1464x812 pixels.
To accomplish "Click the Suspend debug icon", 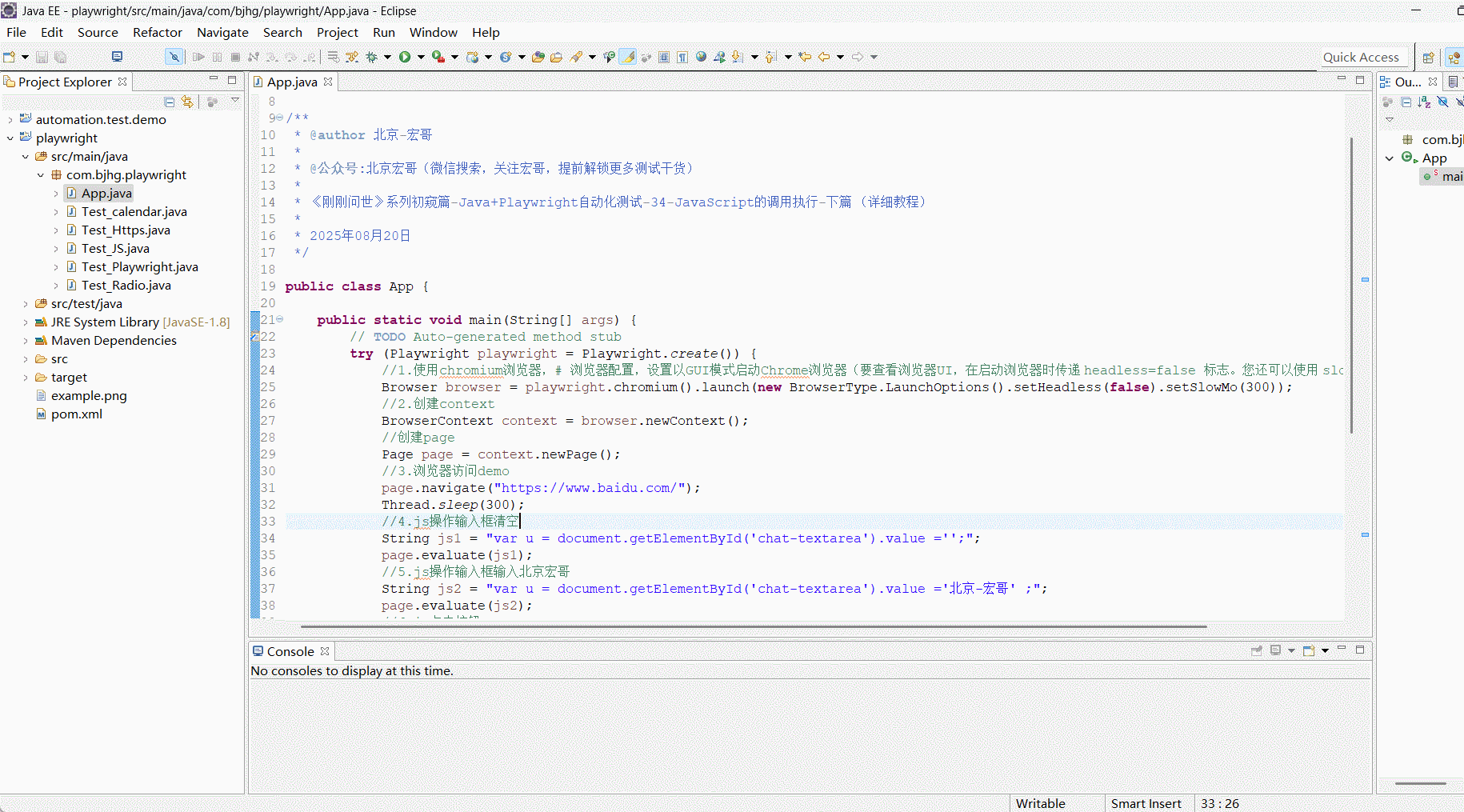I will [218, 57].
